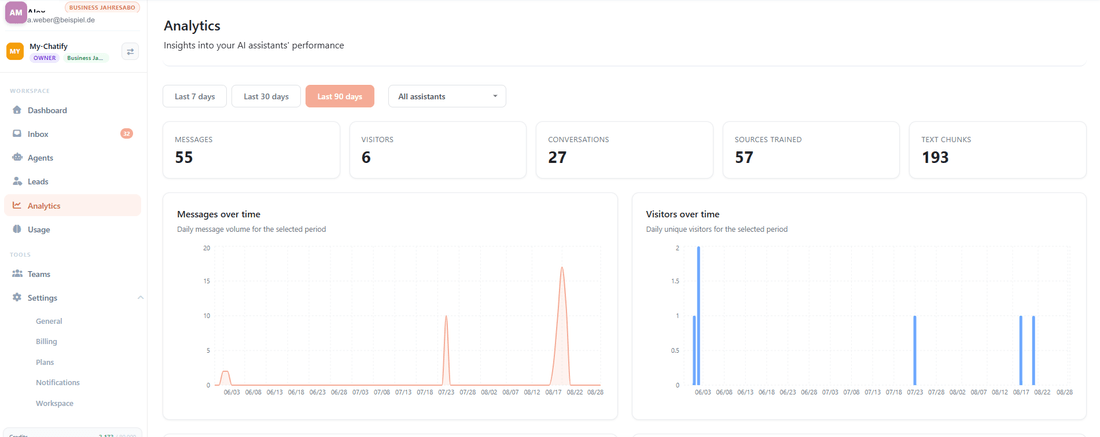Open the Teams group icon
The image size is (1100, 437).
[17, 274]
